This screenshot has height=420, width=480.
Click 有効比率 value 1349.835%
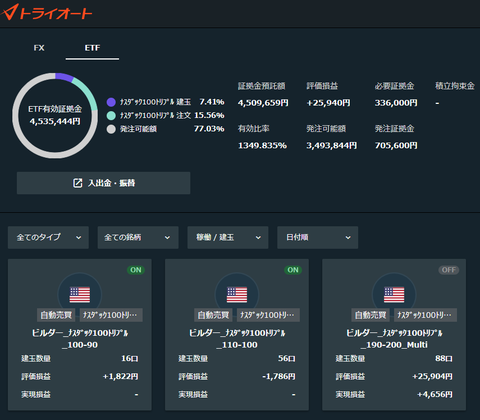262,145
